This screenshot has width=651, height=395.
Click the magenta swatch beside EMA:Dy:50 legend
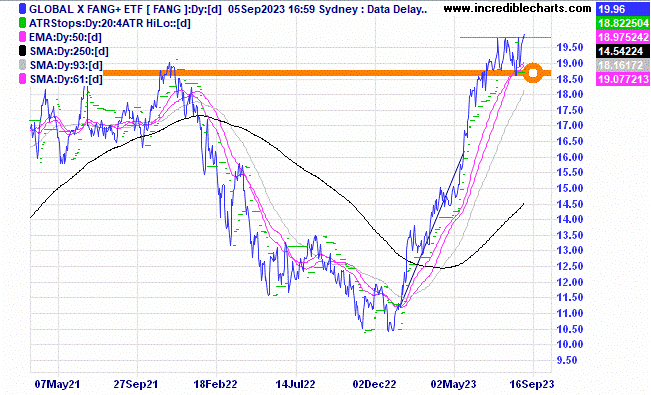click(22, 37)
